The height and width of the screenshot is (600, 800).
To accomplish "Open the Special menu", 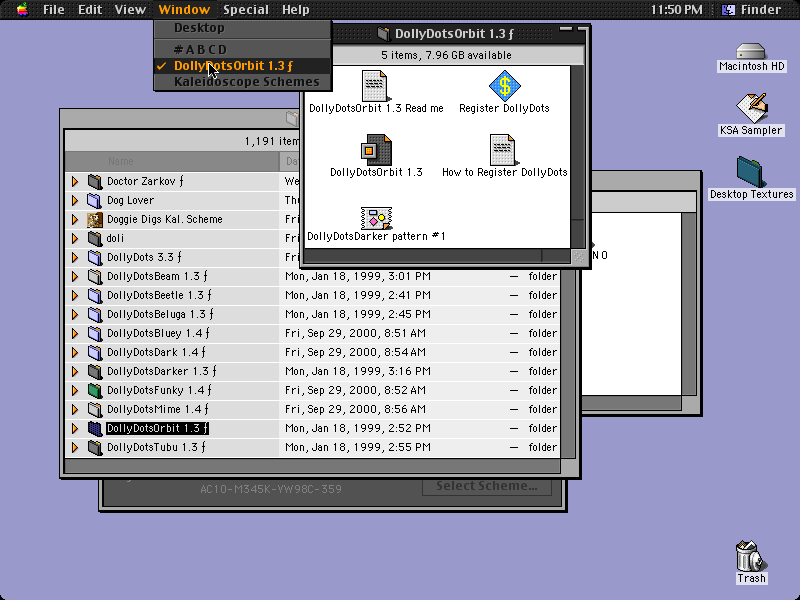I will [246, 10].
